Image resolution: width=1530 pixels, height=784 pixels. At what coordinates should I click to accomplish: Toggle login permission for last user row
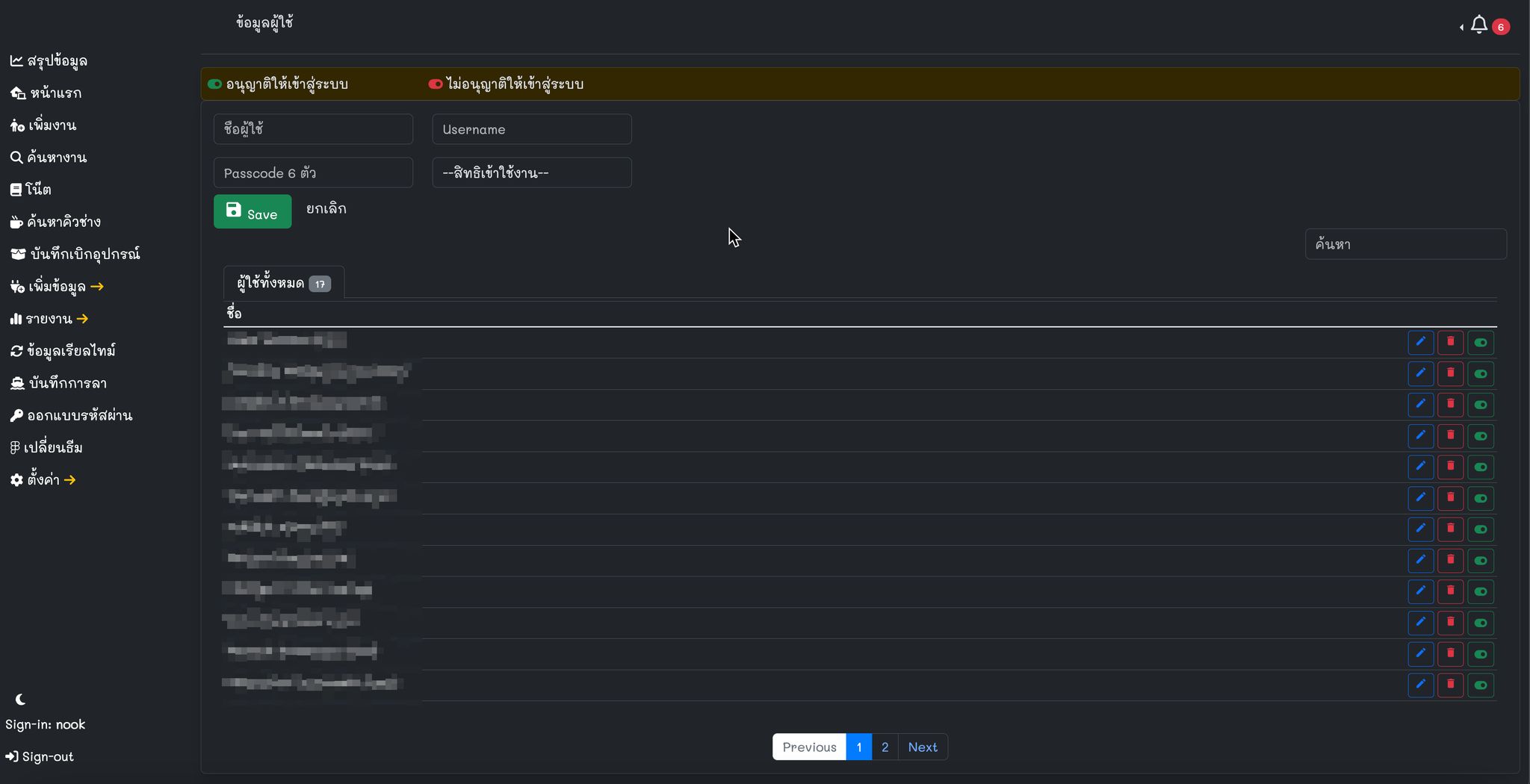click(x=1480, y=685)
